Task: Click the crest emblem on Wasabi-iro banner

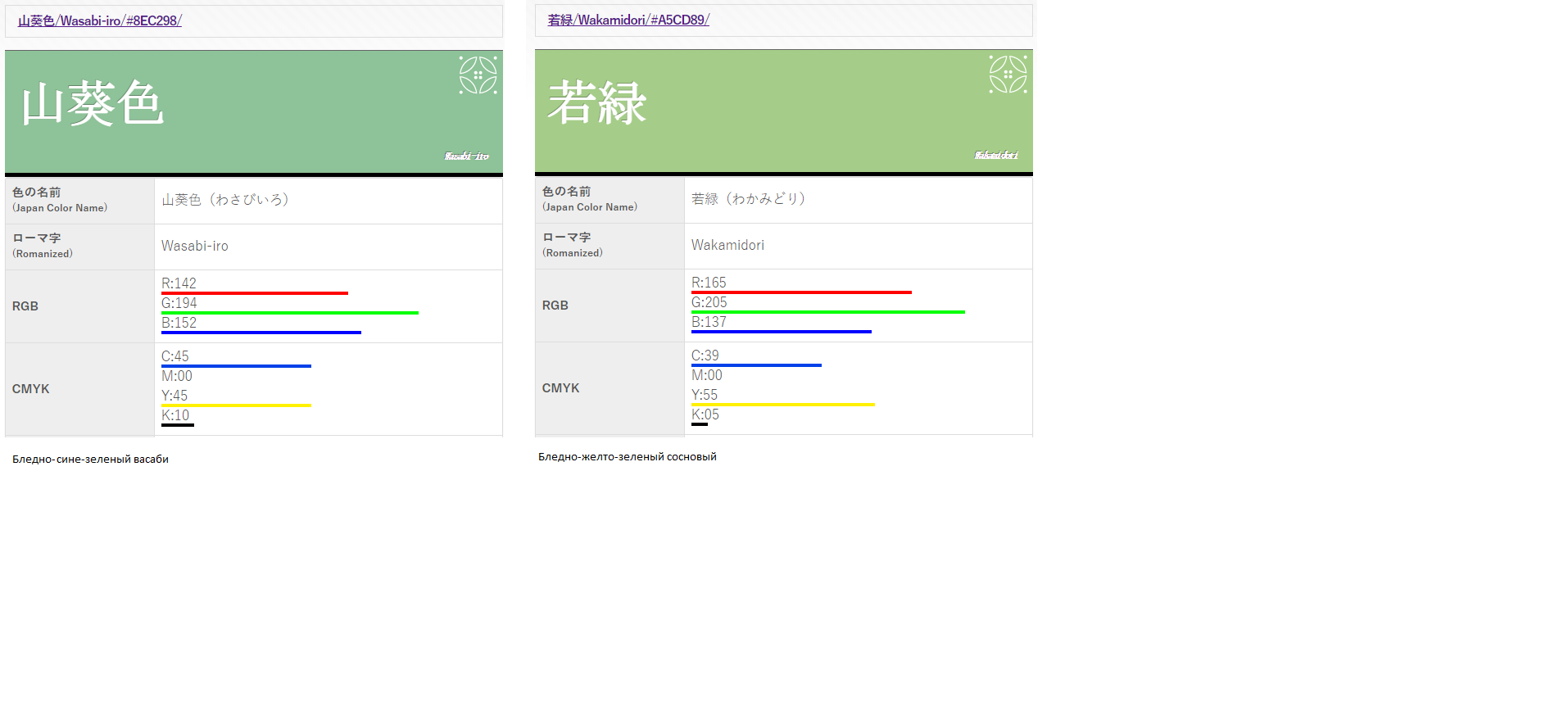Action: point(478,75)
